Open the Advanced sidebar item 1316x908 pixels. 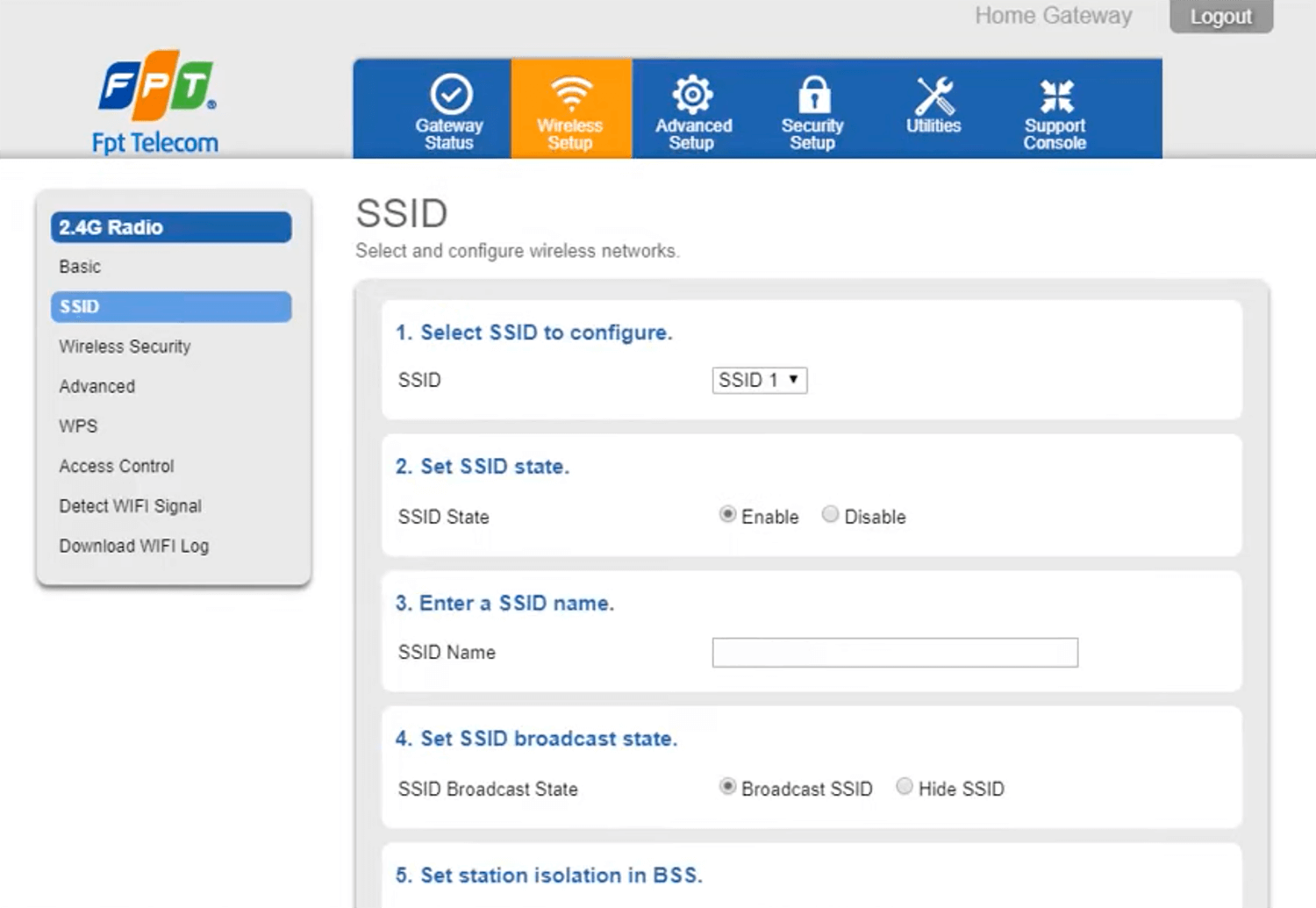coord(97,386)
